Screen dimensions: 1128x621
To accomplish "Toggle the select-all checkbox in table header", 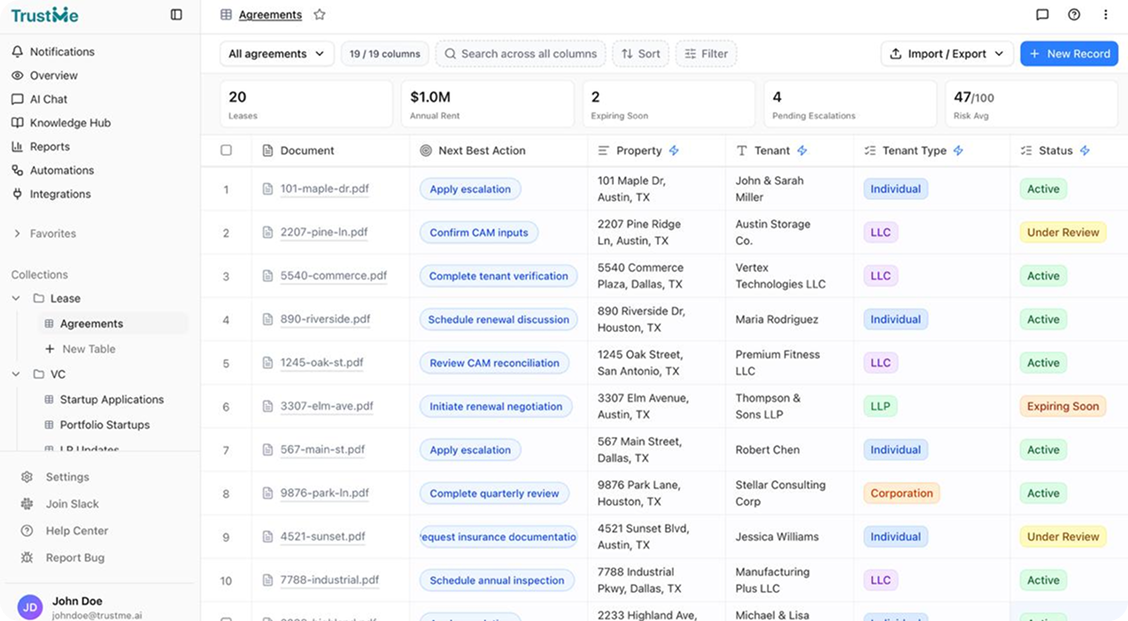I will (226, 151).
